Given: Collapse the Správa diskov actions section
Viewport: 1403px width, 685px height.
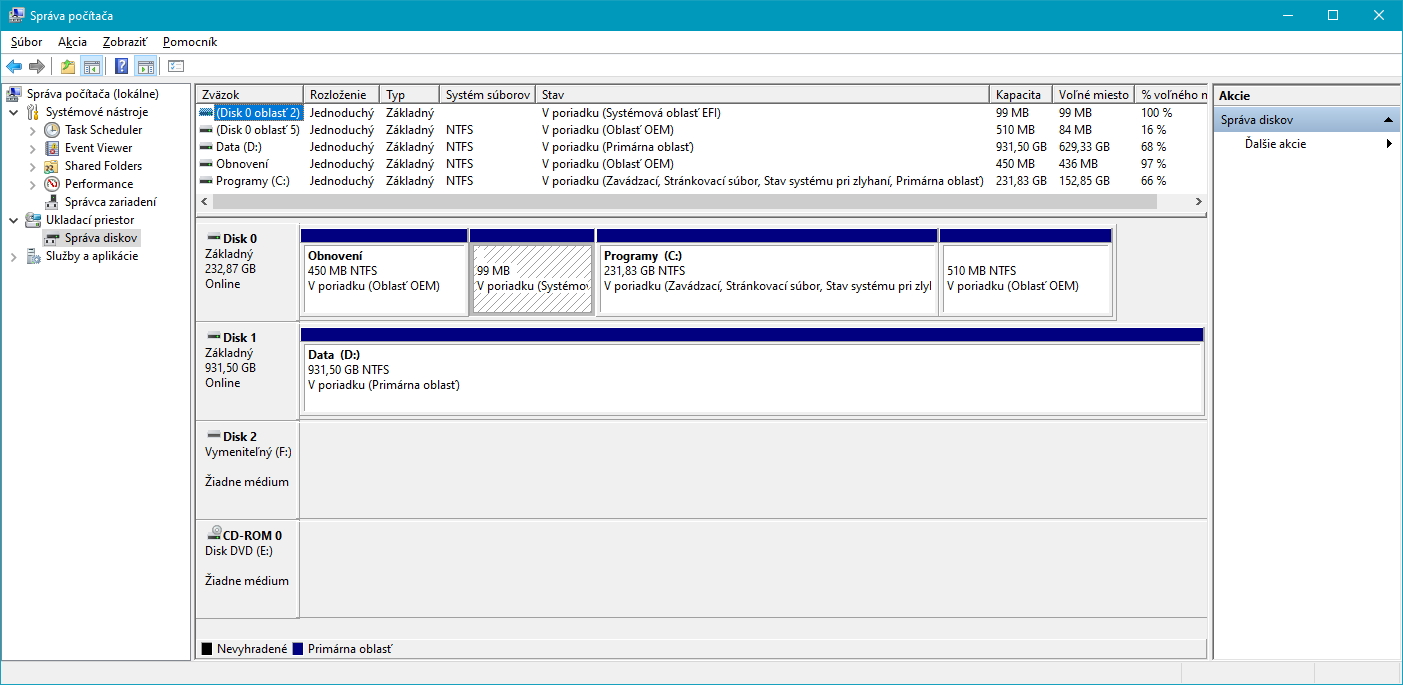Looking at the screenshot, I should click(x=1388, y=120).
